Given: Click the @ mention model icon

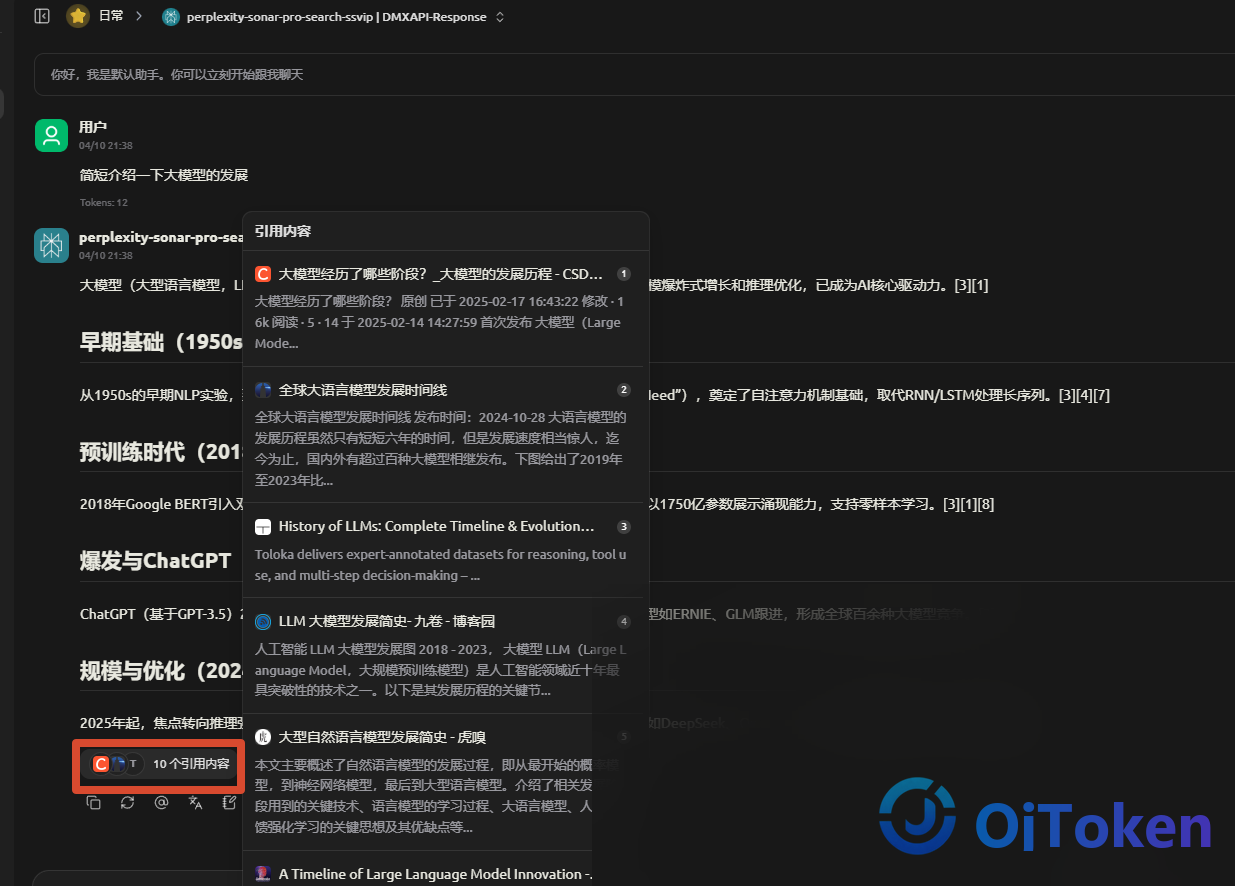Looking at the screenshot, I should 161,802.
